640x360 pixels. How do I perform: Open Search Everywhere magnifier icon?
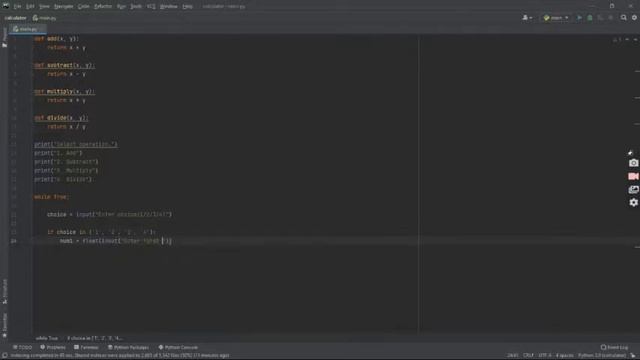[624, 18]
